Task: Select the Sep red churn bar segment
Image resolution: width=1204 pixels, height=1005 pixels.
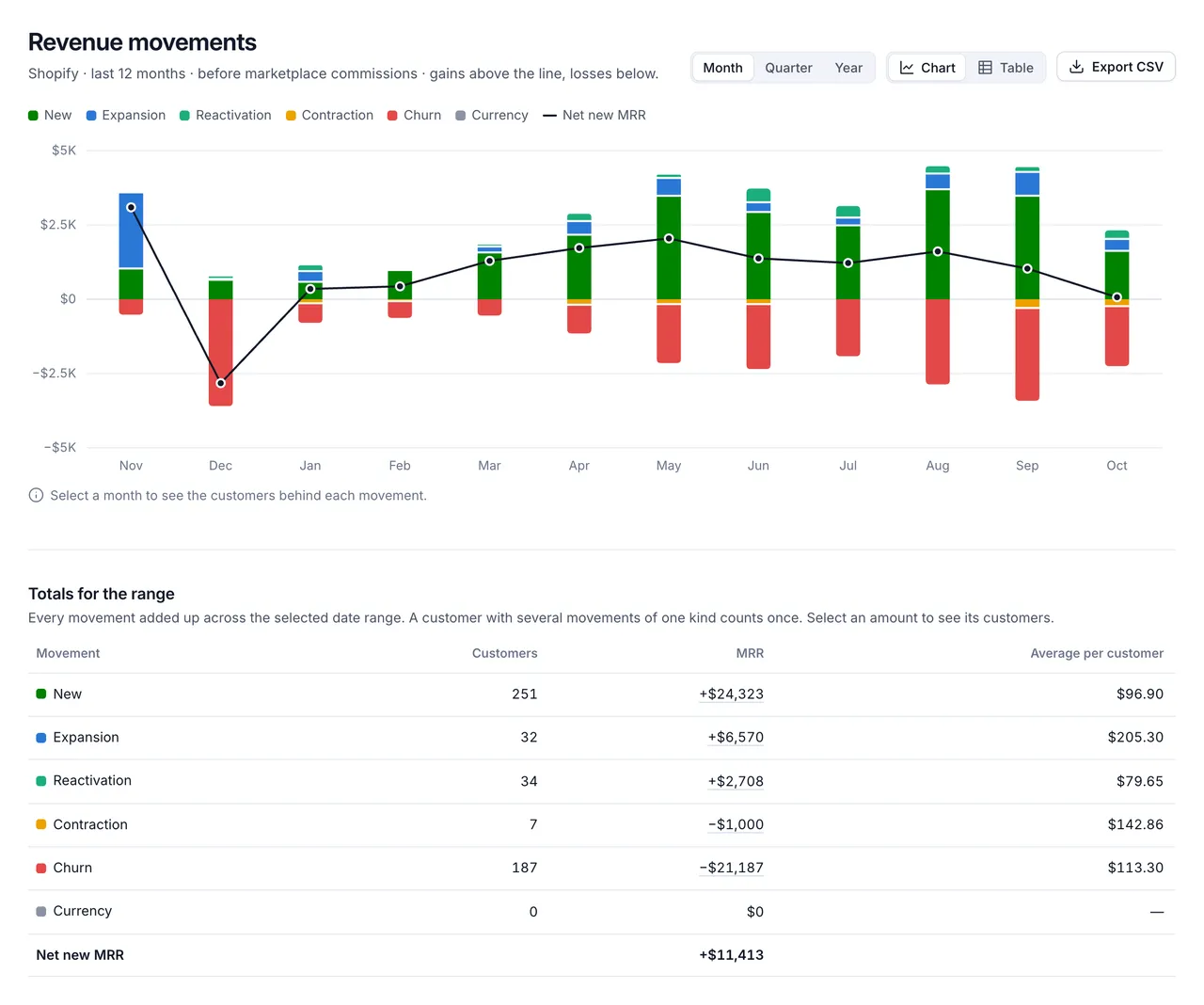Action: 1027,355
